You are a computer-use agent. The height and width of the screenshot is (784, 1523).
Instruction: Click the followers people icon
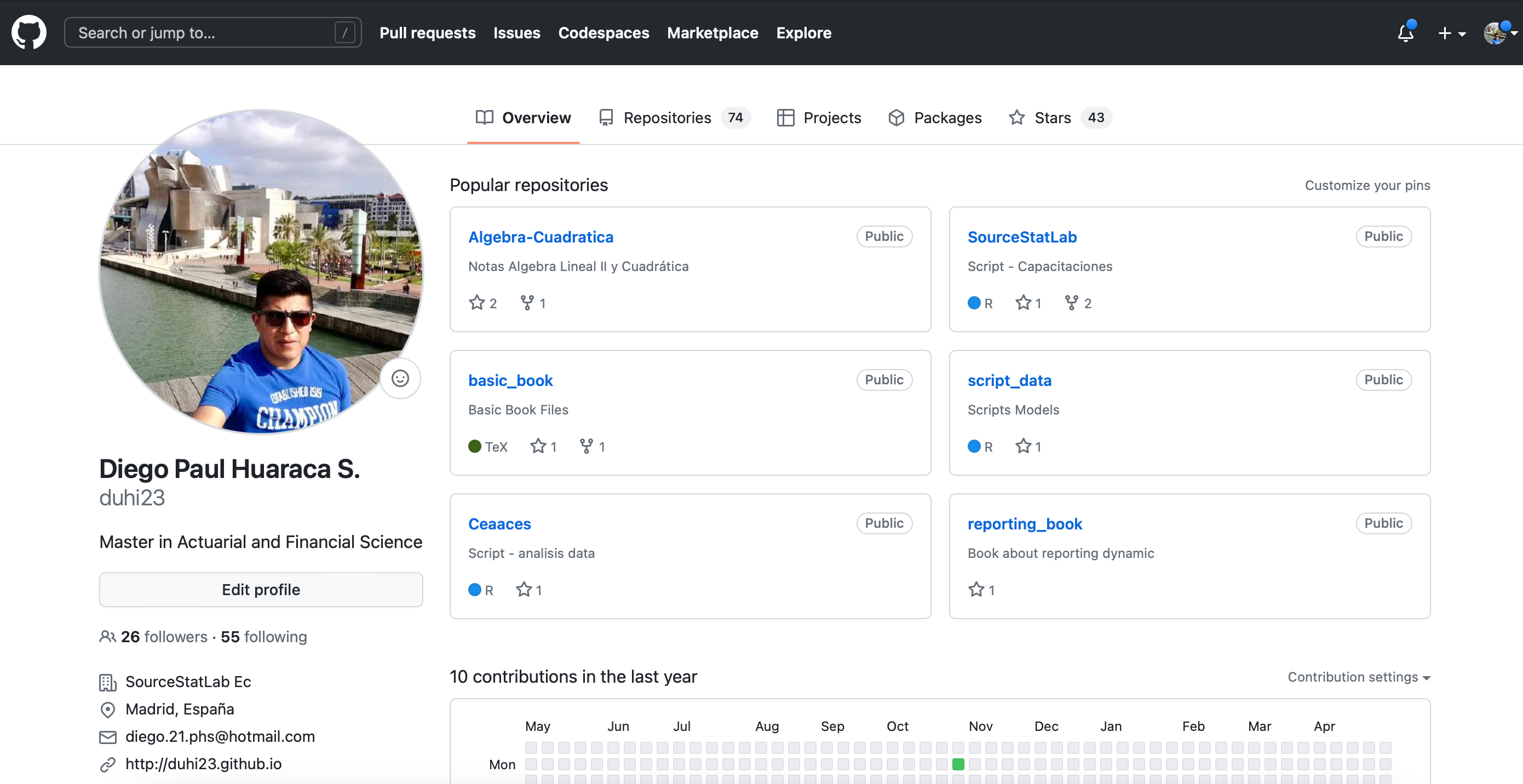(x=107, y=637)
